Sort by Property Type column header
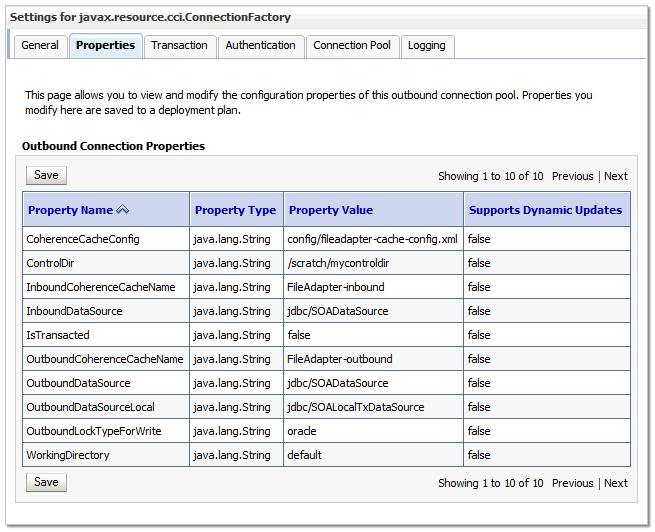The height and width of the screenshot is (532, 655). pos(235,211)
